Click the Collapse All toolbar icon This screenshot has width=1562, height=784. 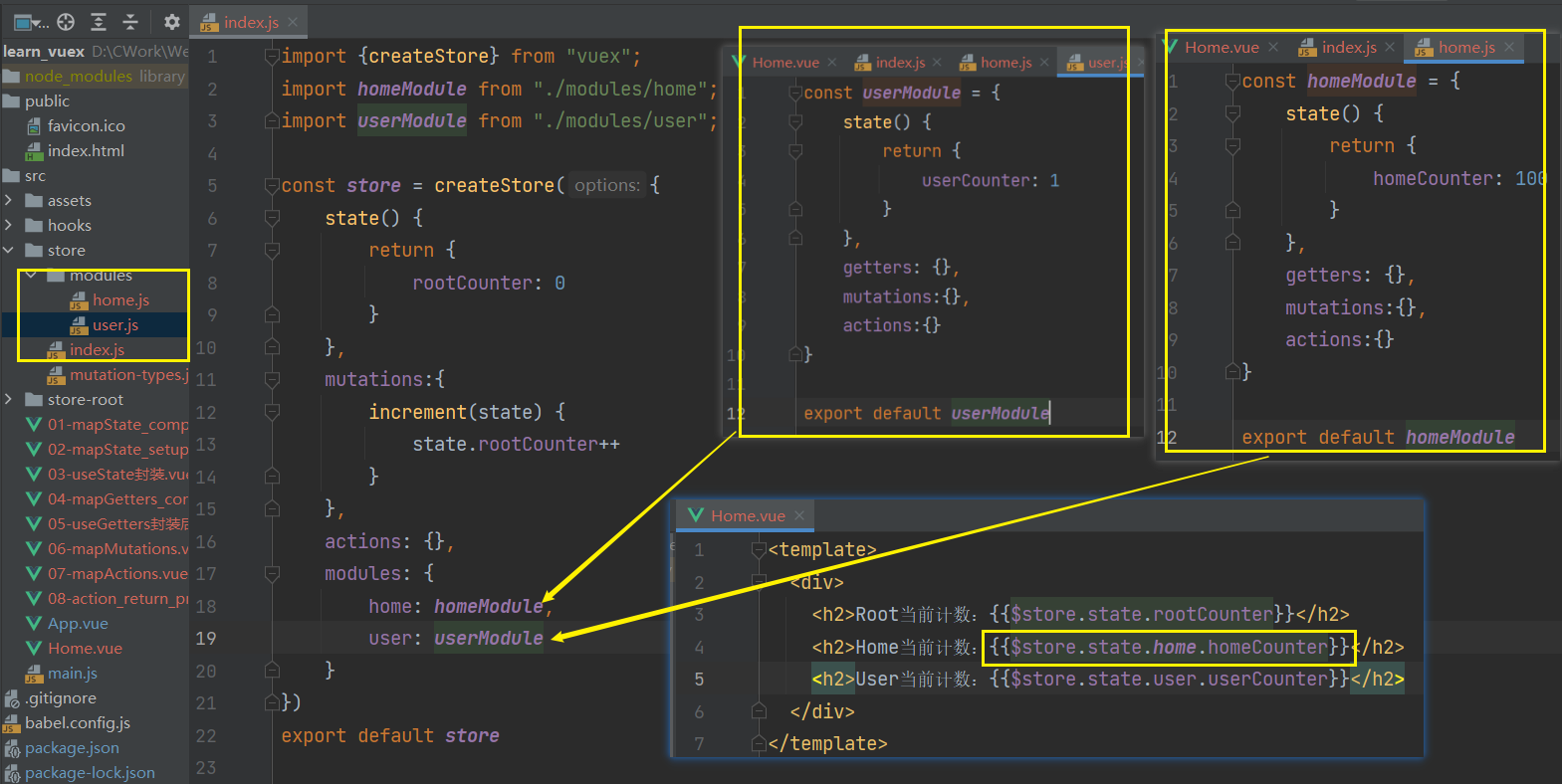point(130,21)
